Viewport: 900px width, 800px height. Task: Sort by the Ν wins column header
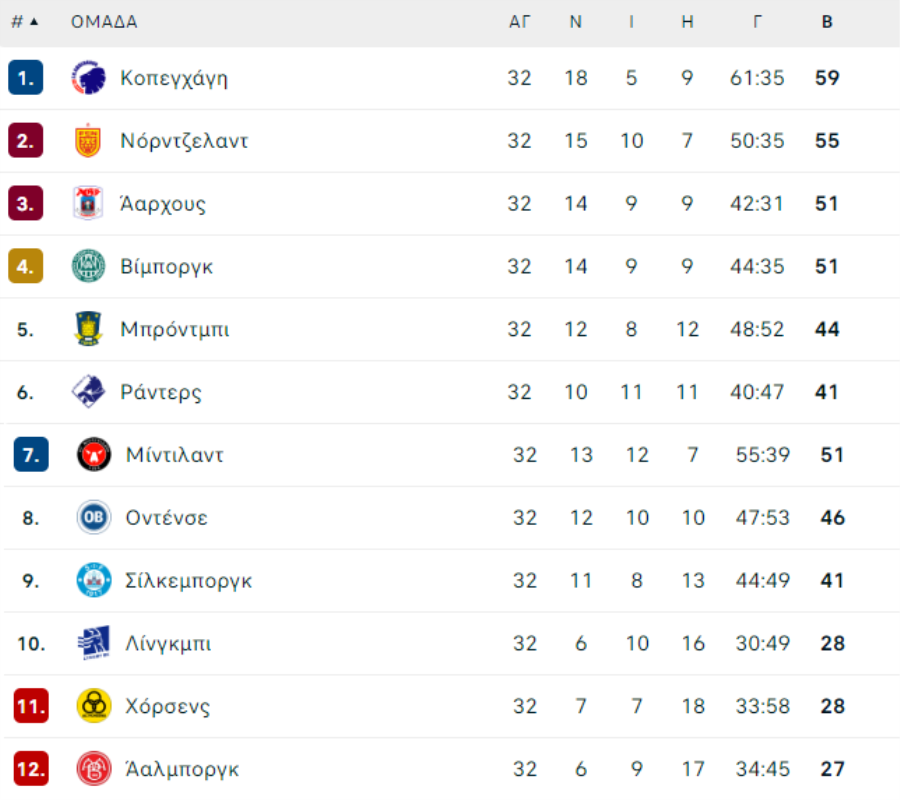pos(576,22)
